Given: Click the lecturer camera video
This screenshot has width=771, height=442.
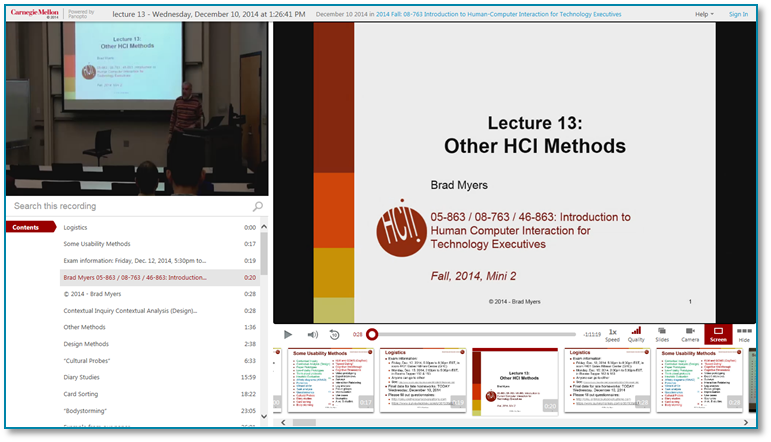Looking at the screenshot, I should click(137, 109).
